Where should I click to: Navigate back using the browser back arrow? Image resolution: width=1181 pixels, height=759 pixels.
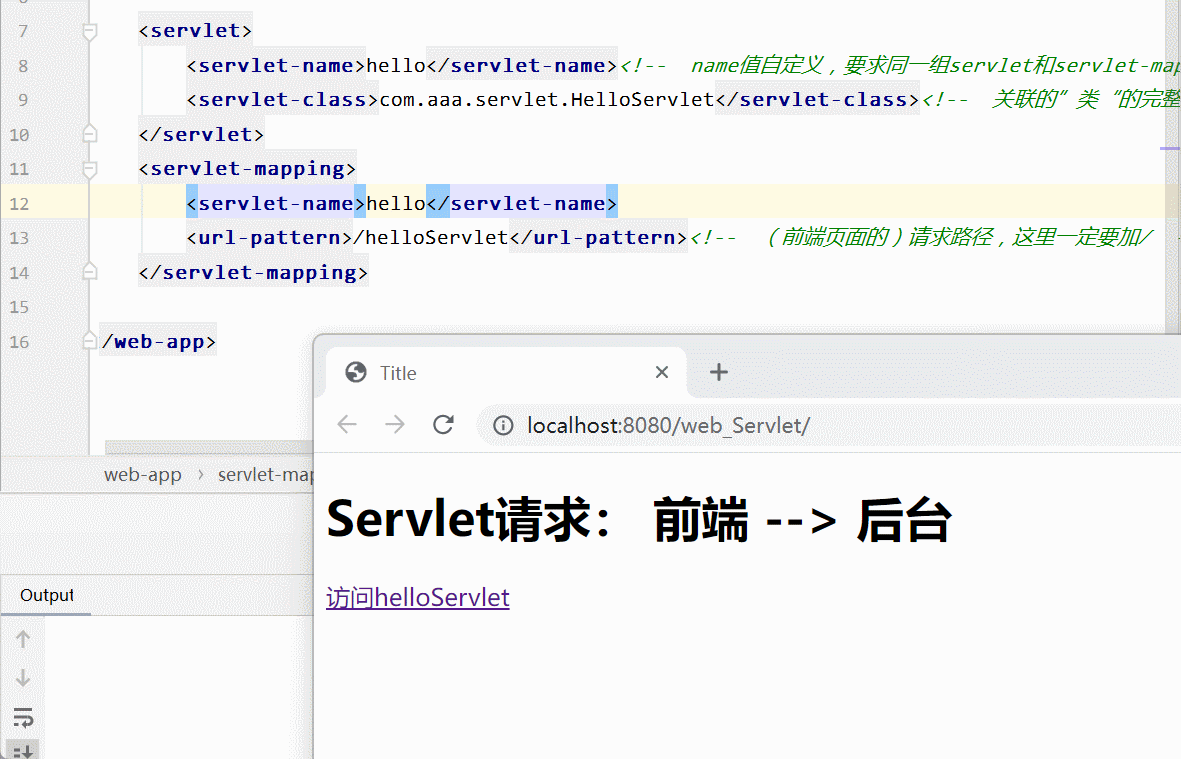(x=346, y=424)
